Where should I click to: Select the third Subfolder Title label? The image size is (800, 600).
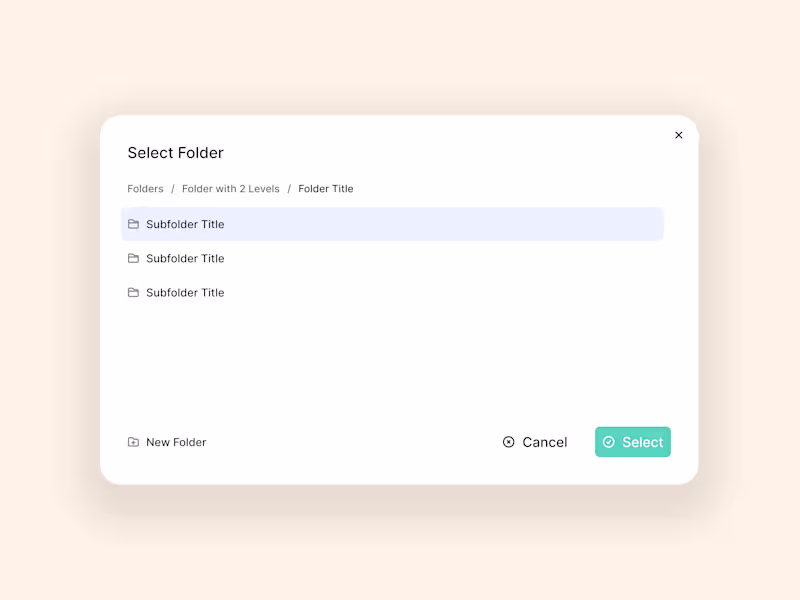[x=185, y=293]
